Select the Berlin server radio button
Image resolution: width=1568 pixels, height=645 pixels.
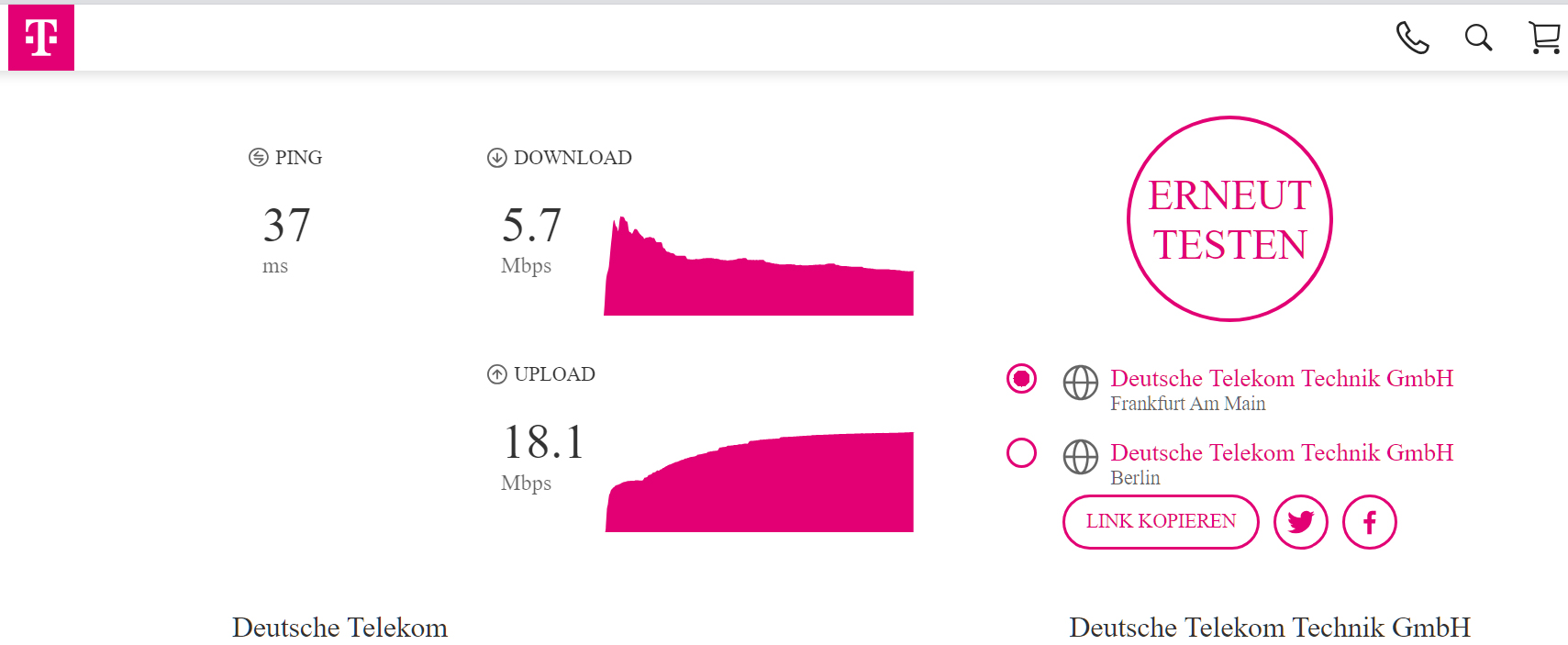click(1021, 452)
